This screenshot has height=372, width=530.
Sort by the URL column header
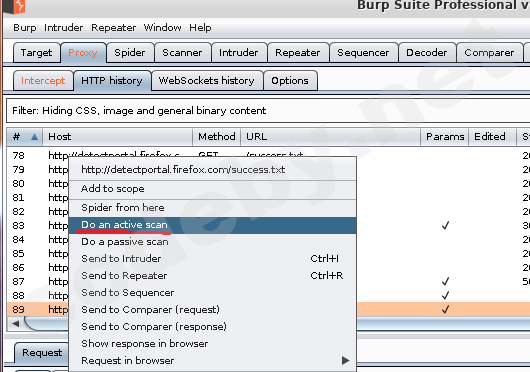tap(330, 137)
